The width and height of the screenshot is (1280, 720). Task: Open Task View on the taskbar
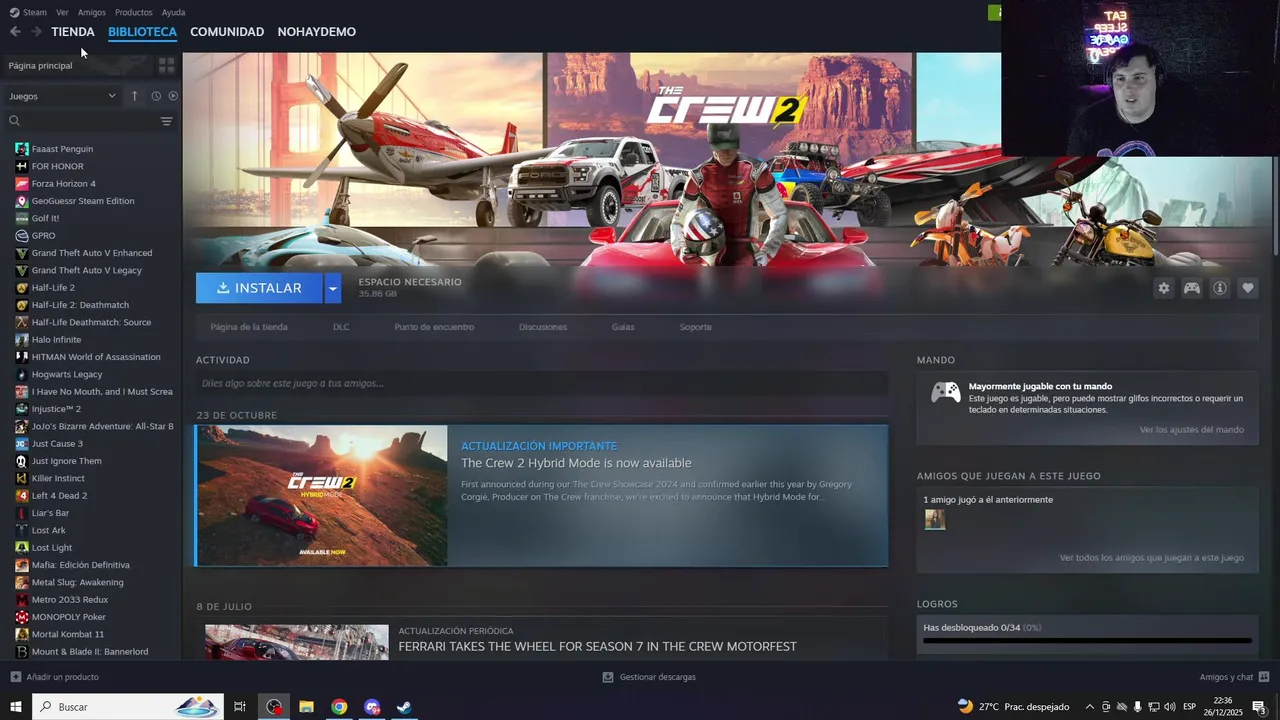240,707
